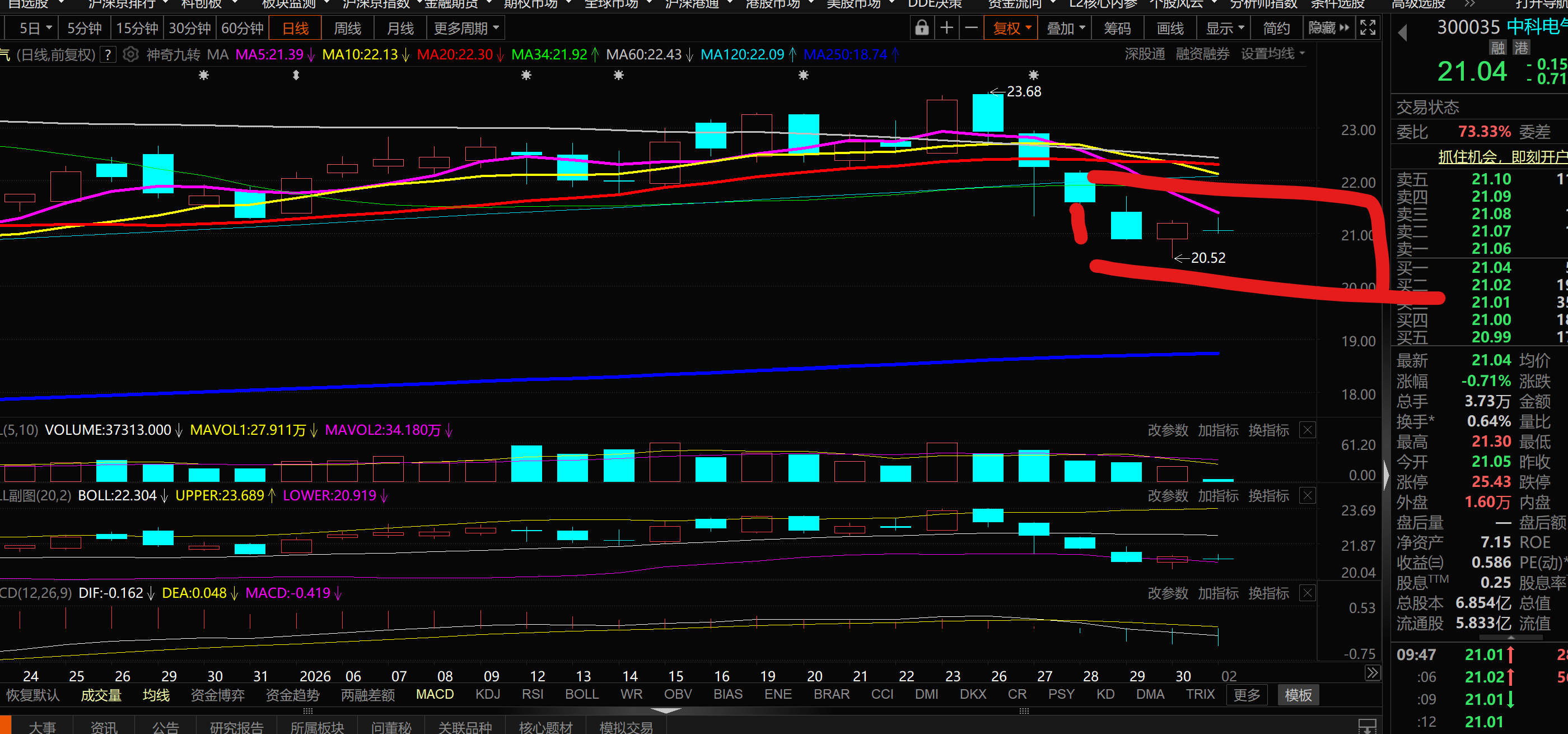1568x734 pixels.
Task: Click the lock icon in chart toolbar
Action: [x=922, y=28]
